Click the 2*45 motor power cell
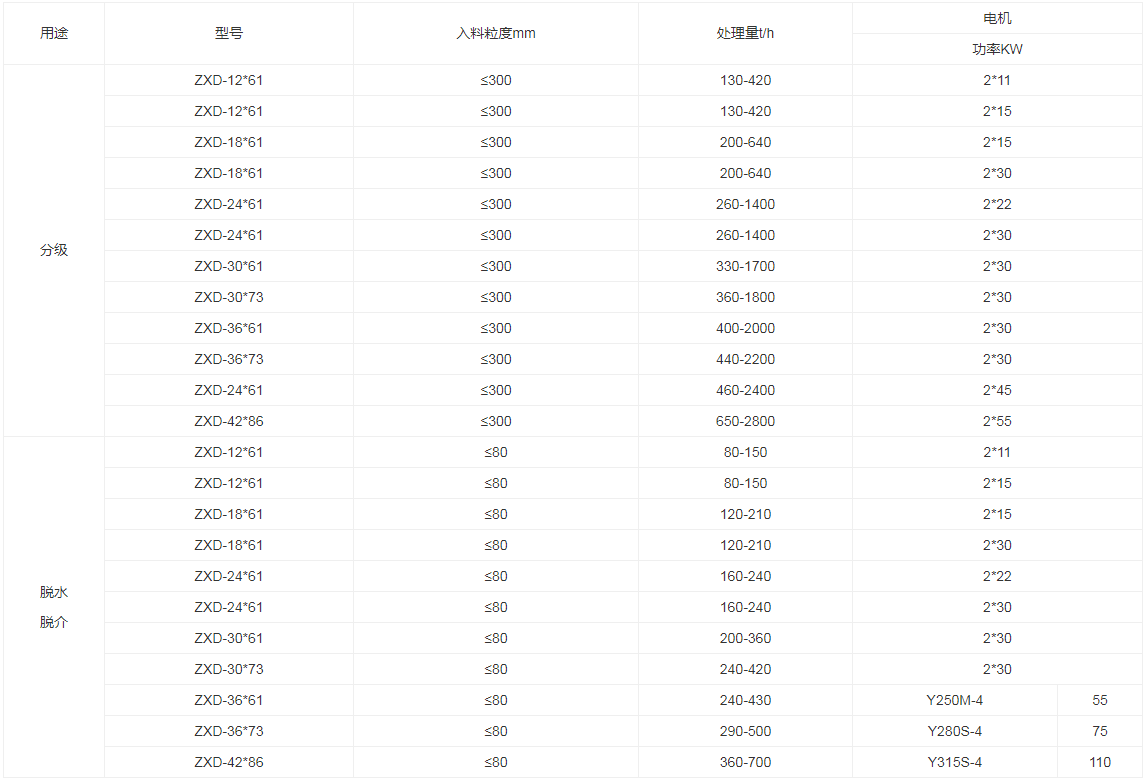Screen dimensions: 1148x782 click(x=997, y=390)
